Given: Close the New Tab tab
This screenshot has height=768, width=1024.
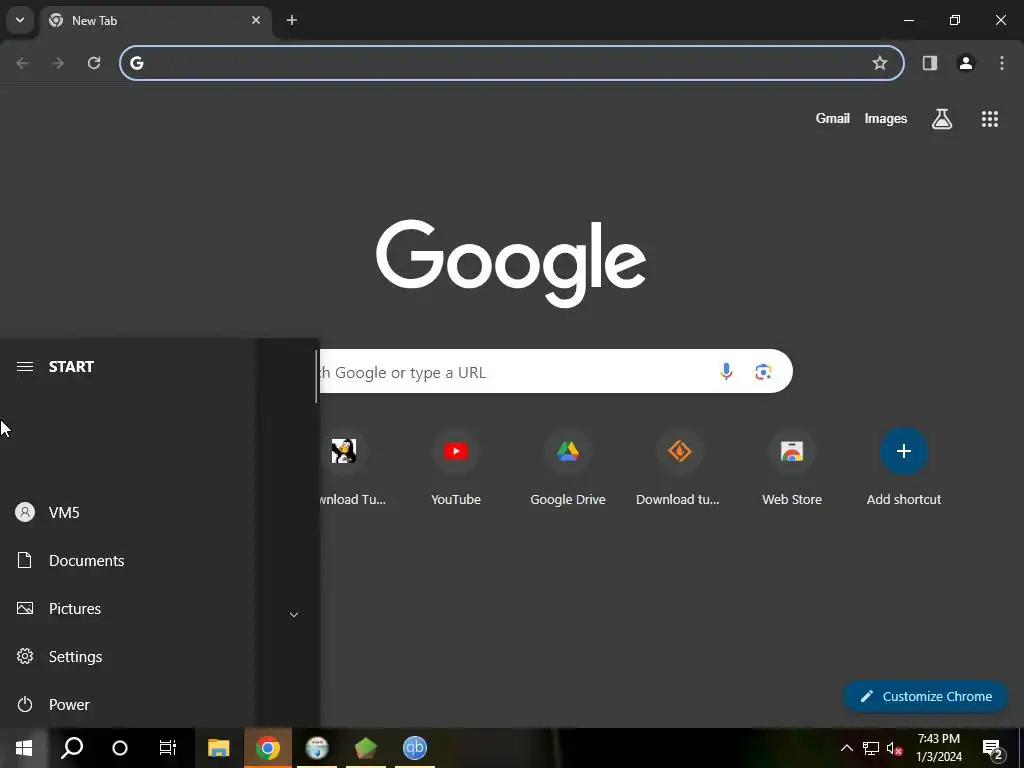Looking at the screenshot, I should (x=256, y=20).
